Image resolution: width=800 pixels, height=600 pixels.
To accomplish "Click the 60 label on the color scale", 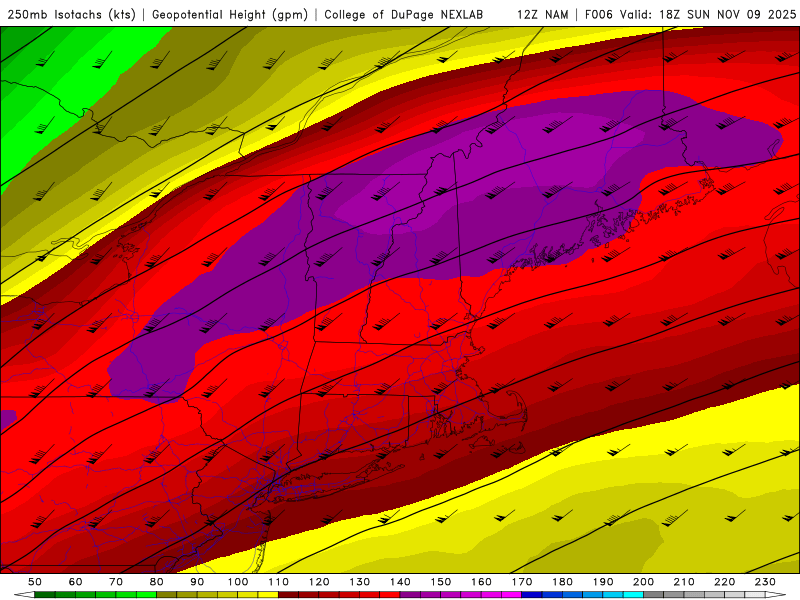I will 76,582.
